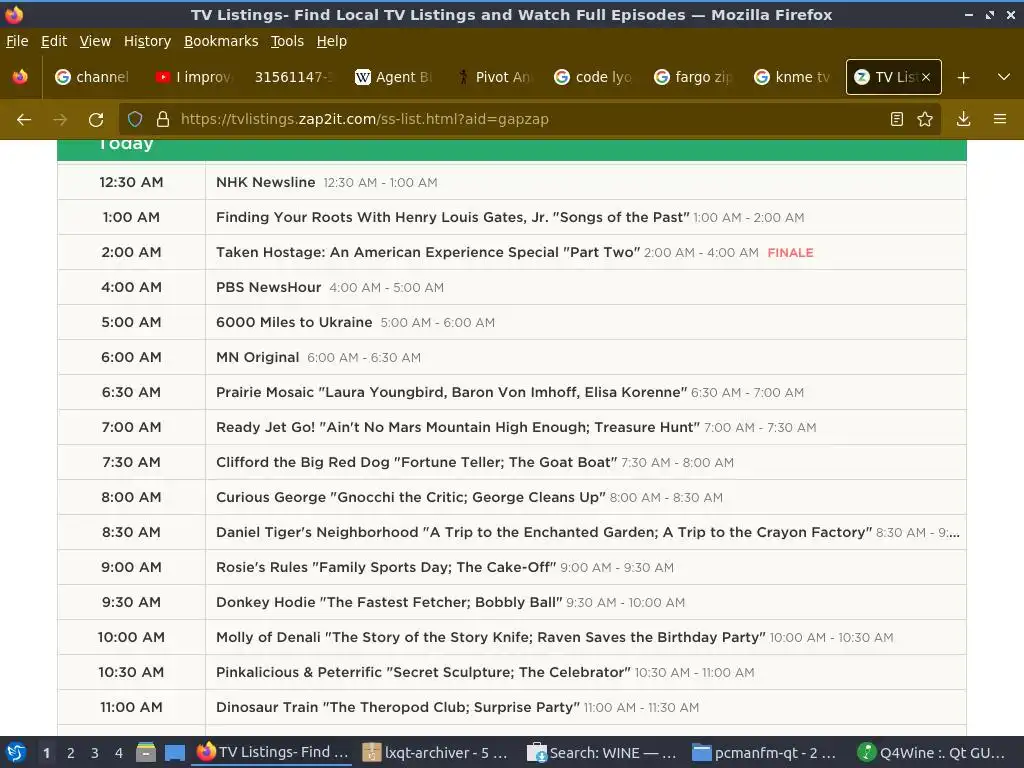
Task: Expand the list all tabs chevron
Action: coord(1004,77)
